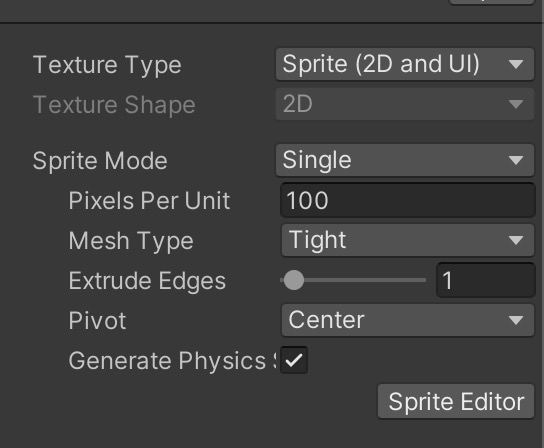Click into the Pixels Per Unit field
This screenshot has width=544, height=448.
point(408,200)
